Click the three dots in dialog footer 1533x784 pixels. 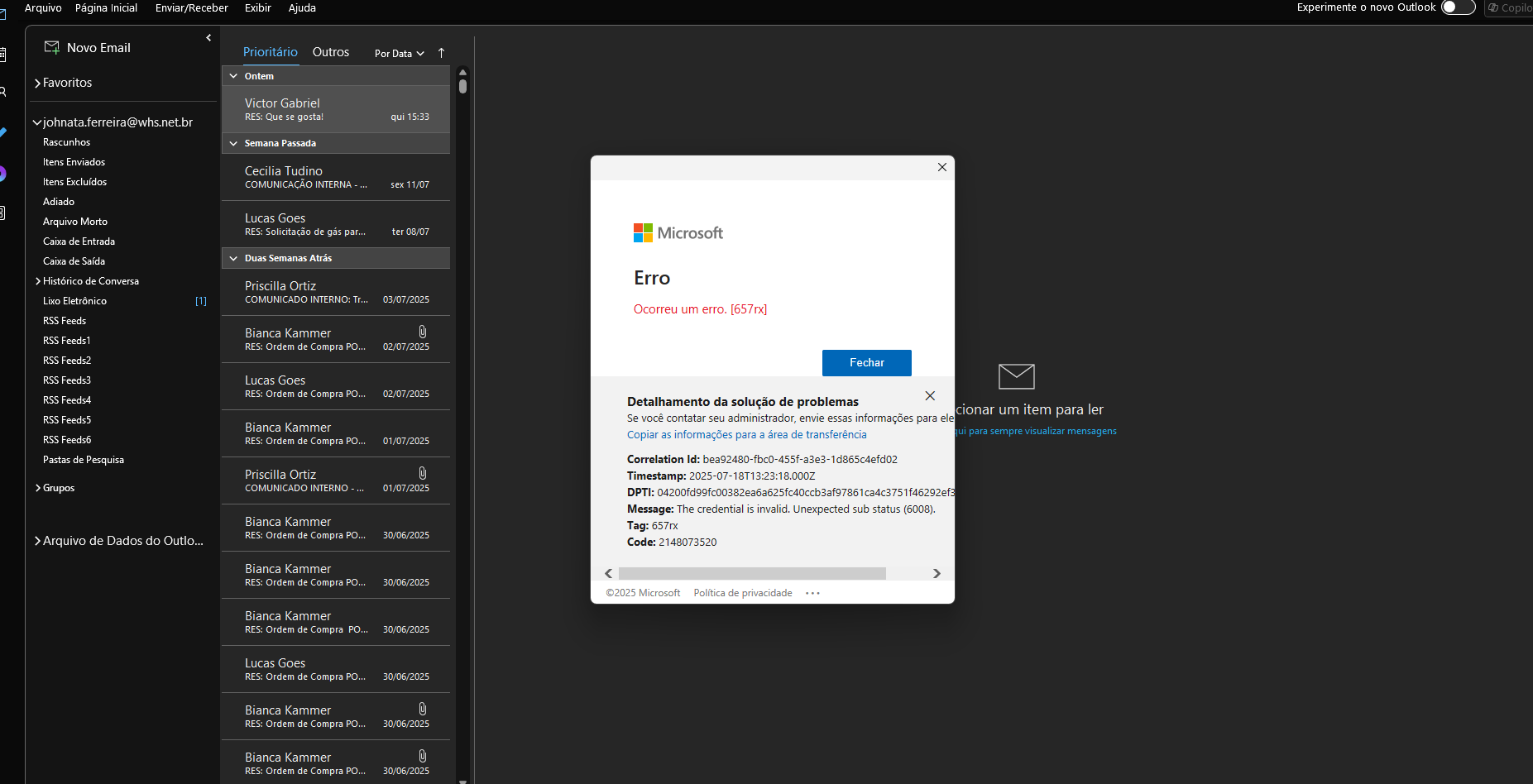tap(812, 593)
